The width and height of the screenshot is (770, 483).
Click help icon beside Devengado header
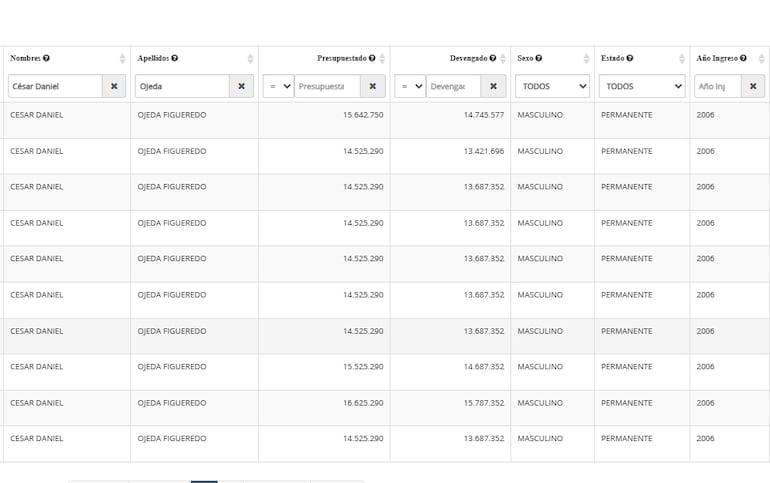point(494,59)
